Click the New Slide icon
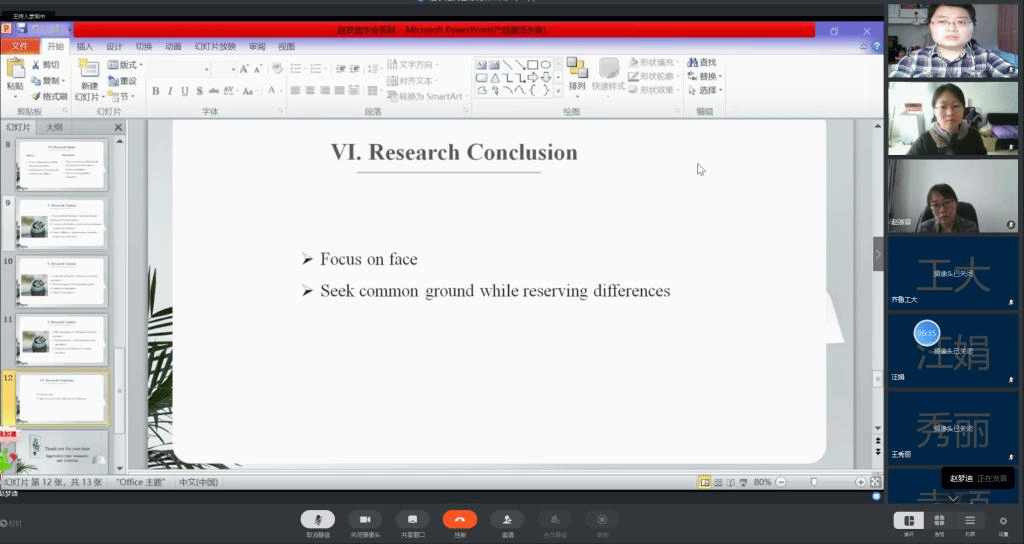The image size is (1024, 544). (x=89, y=73)
